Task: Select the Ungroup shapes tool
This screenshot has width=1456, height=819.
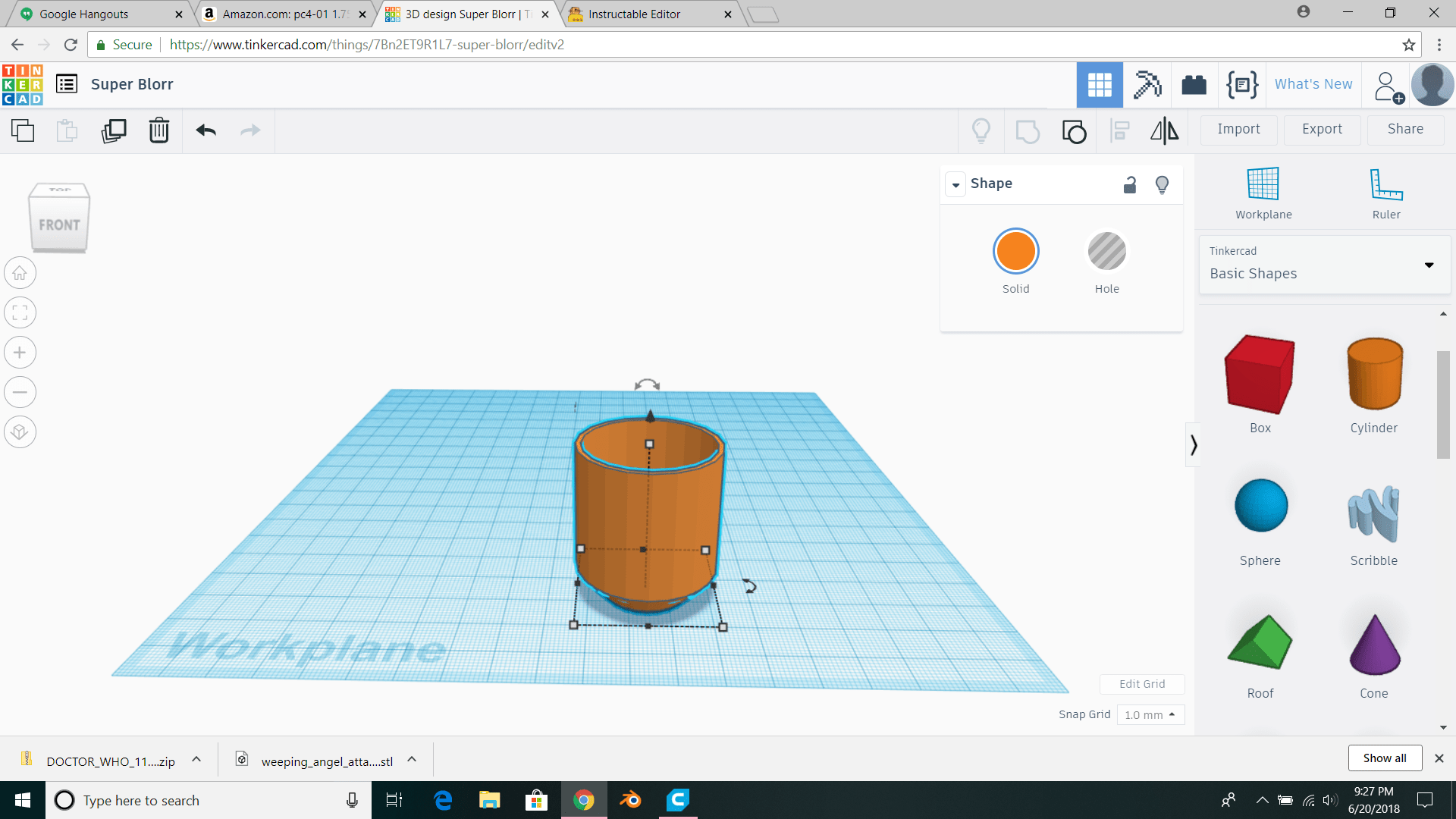Action: click(x=1073, y=130)
